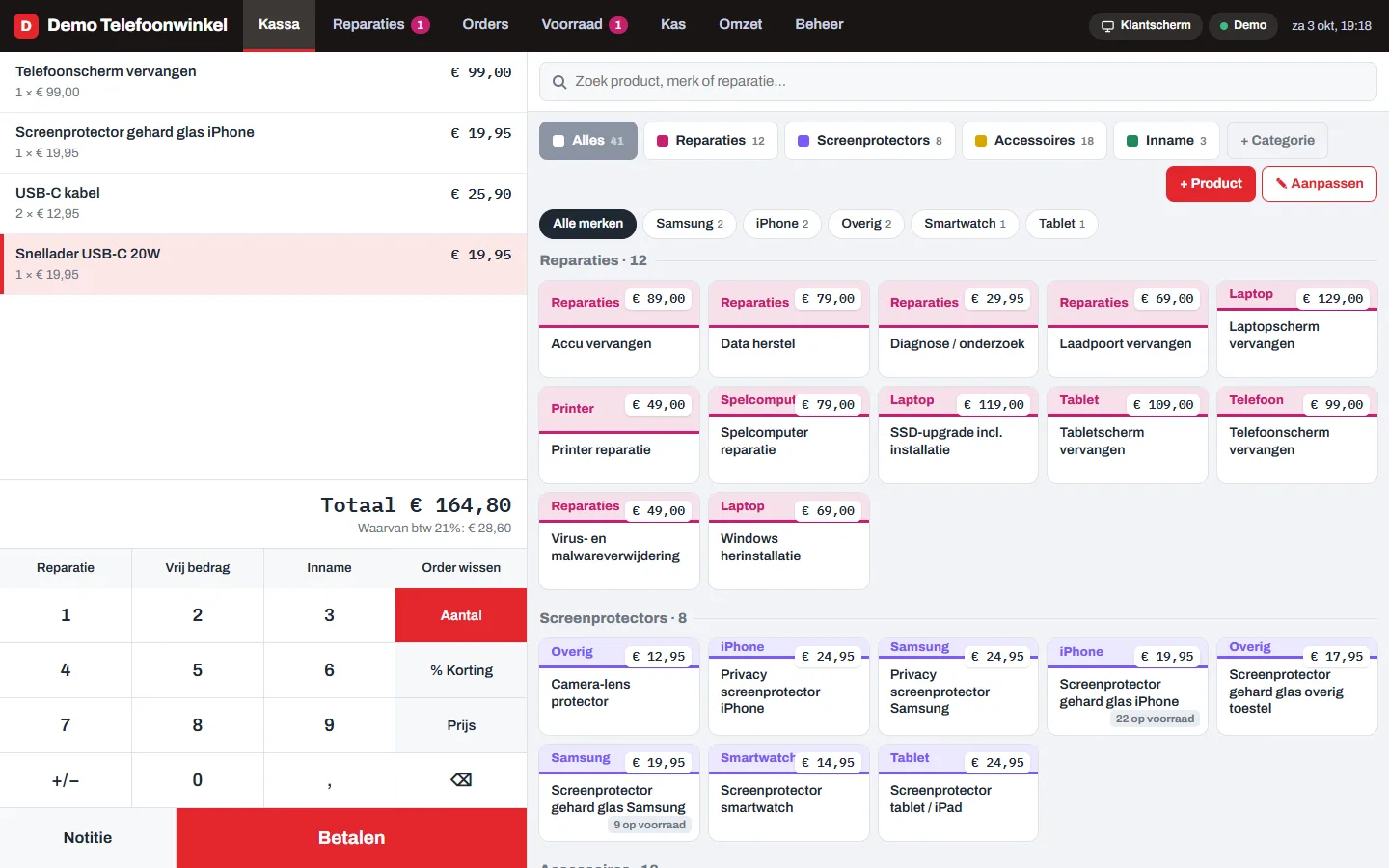Filter by Inname category
This screenshot has width=1389, height=868.
pyautogui.click(x=1166, y=141)
